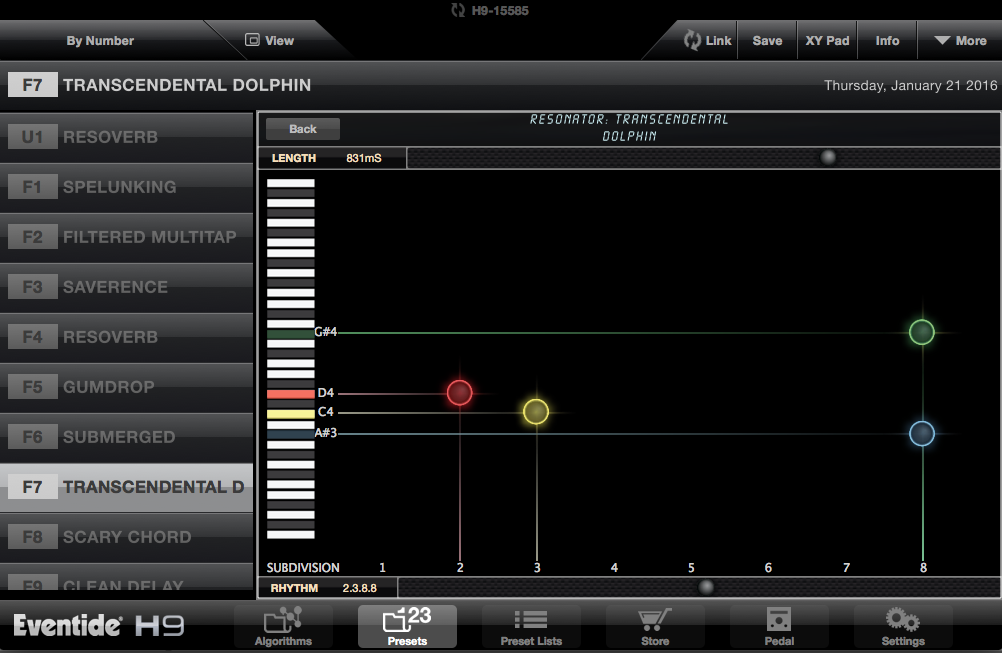1002x653 pixels.
Task: Open the Preset Lists tab
Action: tap(530, 626)
